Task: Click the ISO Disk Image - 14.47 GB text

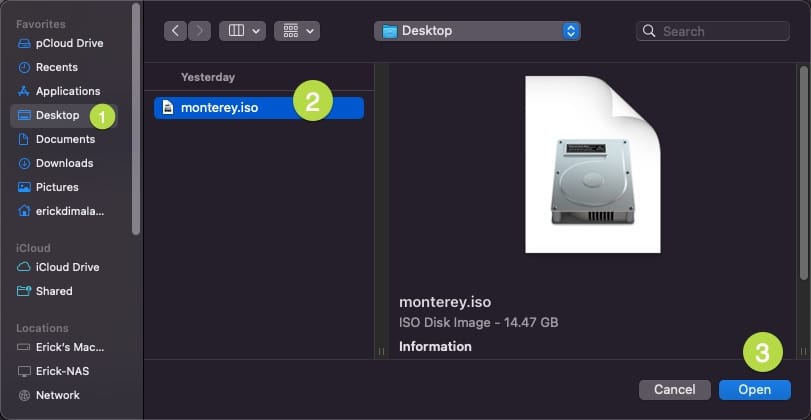Action: coord(478,323)
